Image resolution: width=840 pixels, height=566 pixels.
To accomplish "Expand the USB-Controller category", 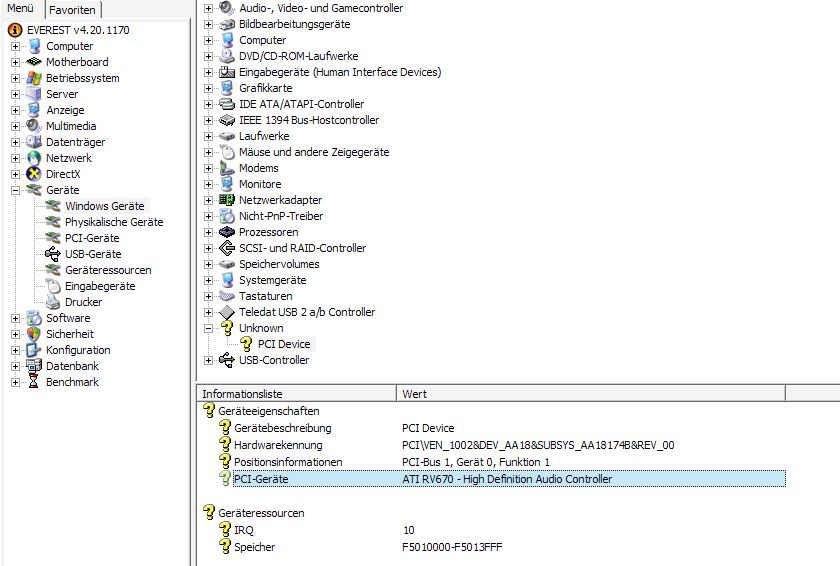I will point(208,360).
